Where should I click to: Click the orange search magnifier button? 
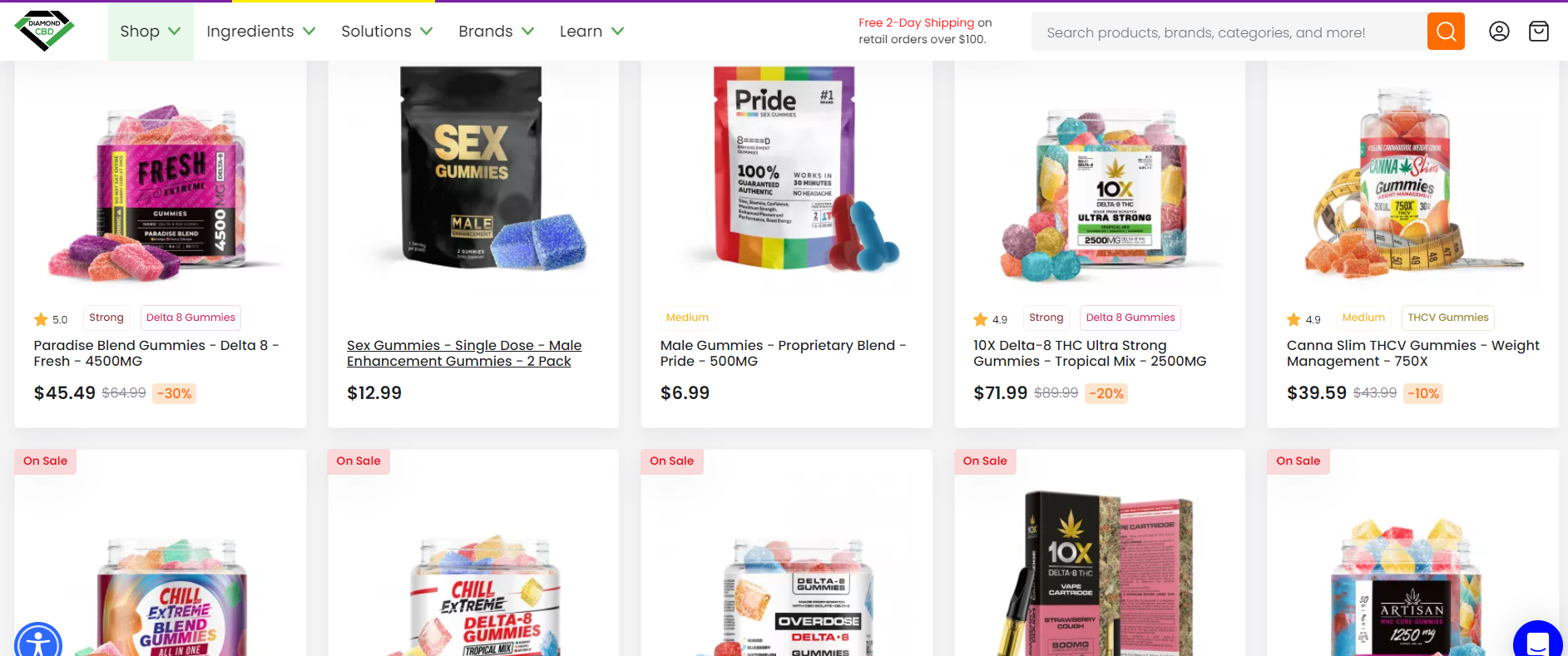[x=1446, y=32]
